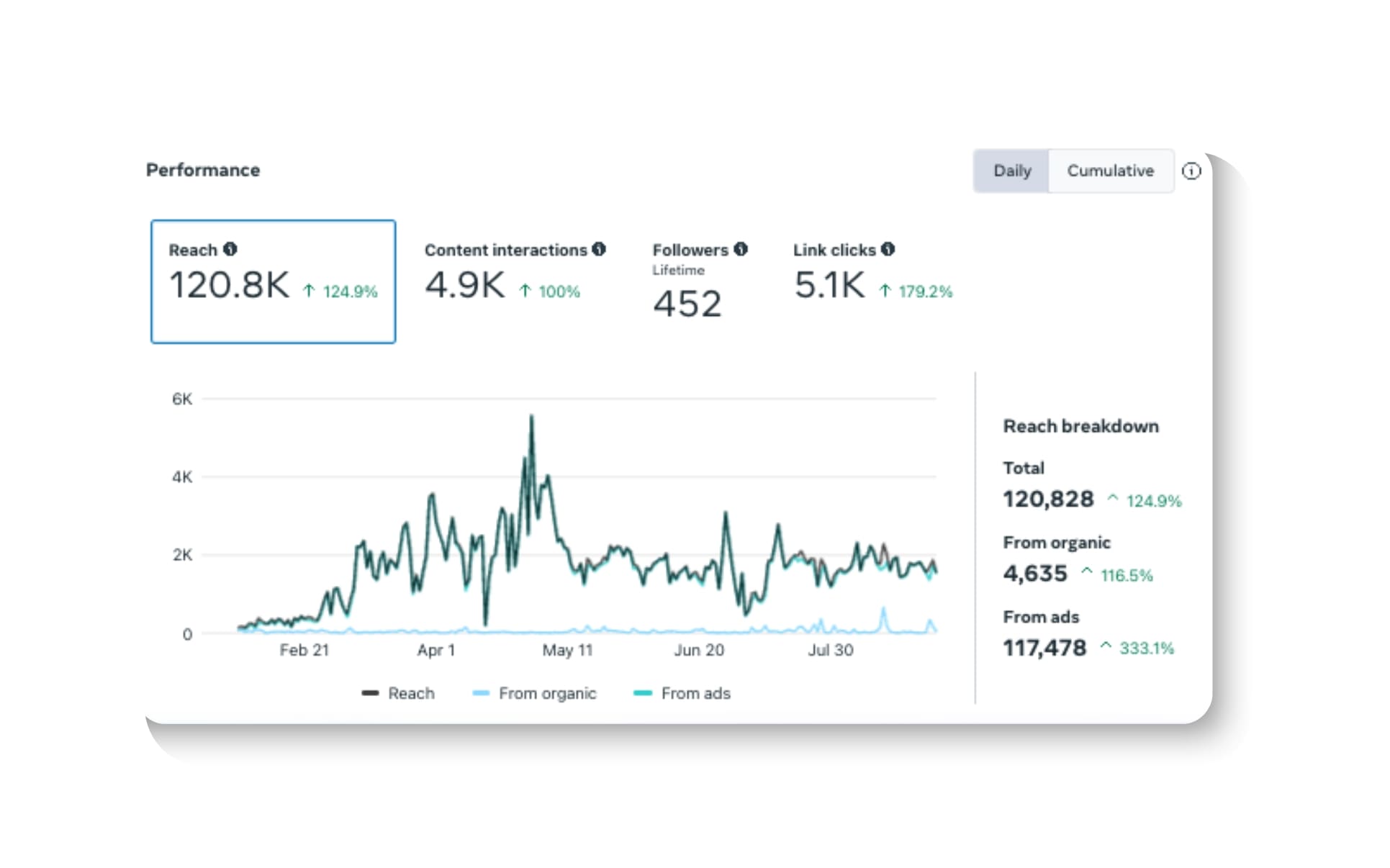Toggle Reach series in legend
This screenshot has width=1390, height=868.
[x=411, y=693]
